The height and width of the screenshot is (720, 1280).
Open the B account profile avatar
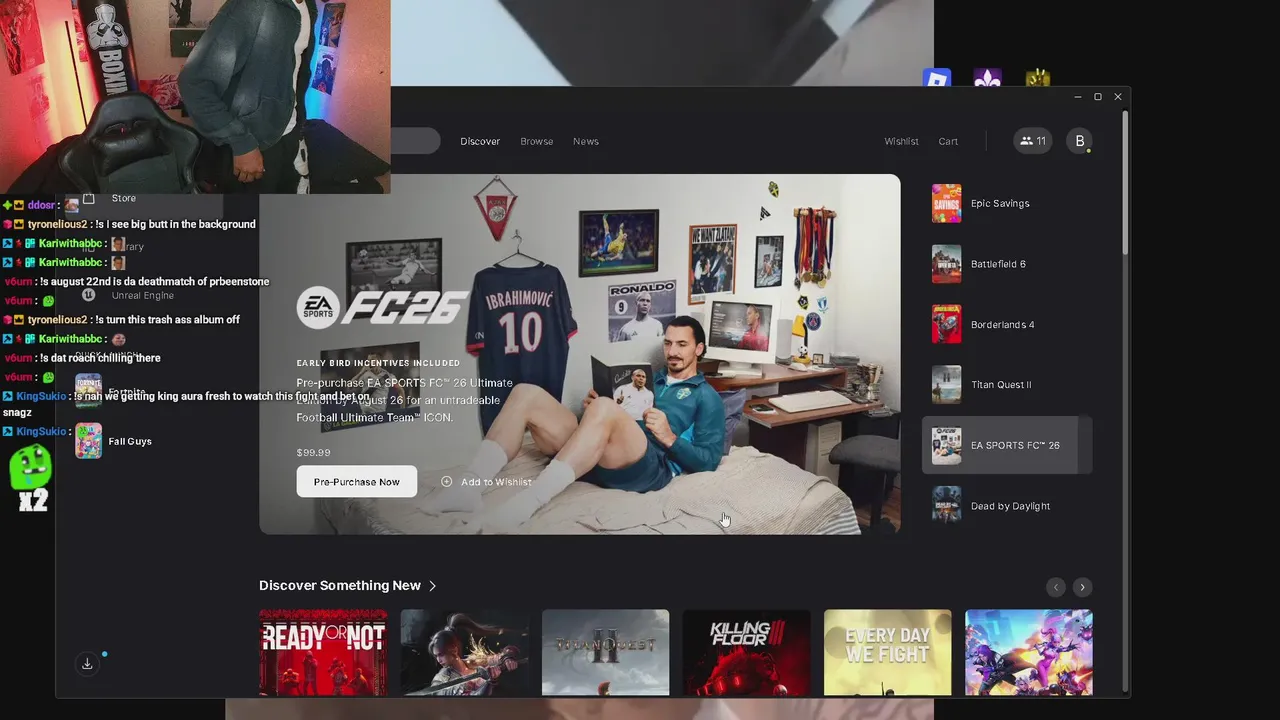[1079, 141]
